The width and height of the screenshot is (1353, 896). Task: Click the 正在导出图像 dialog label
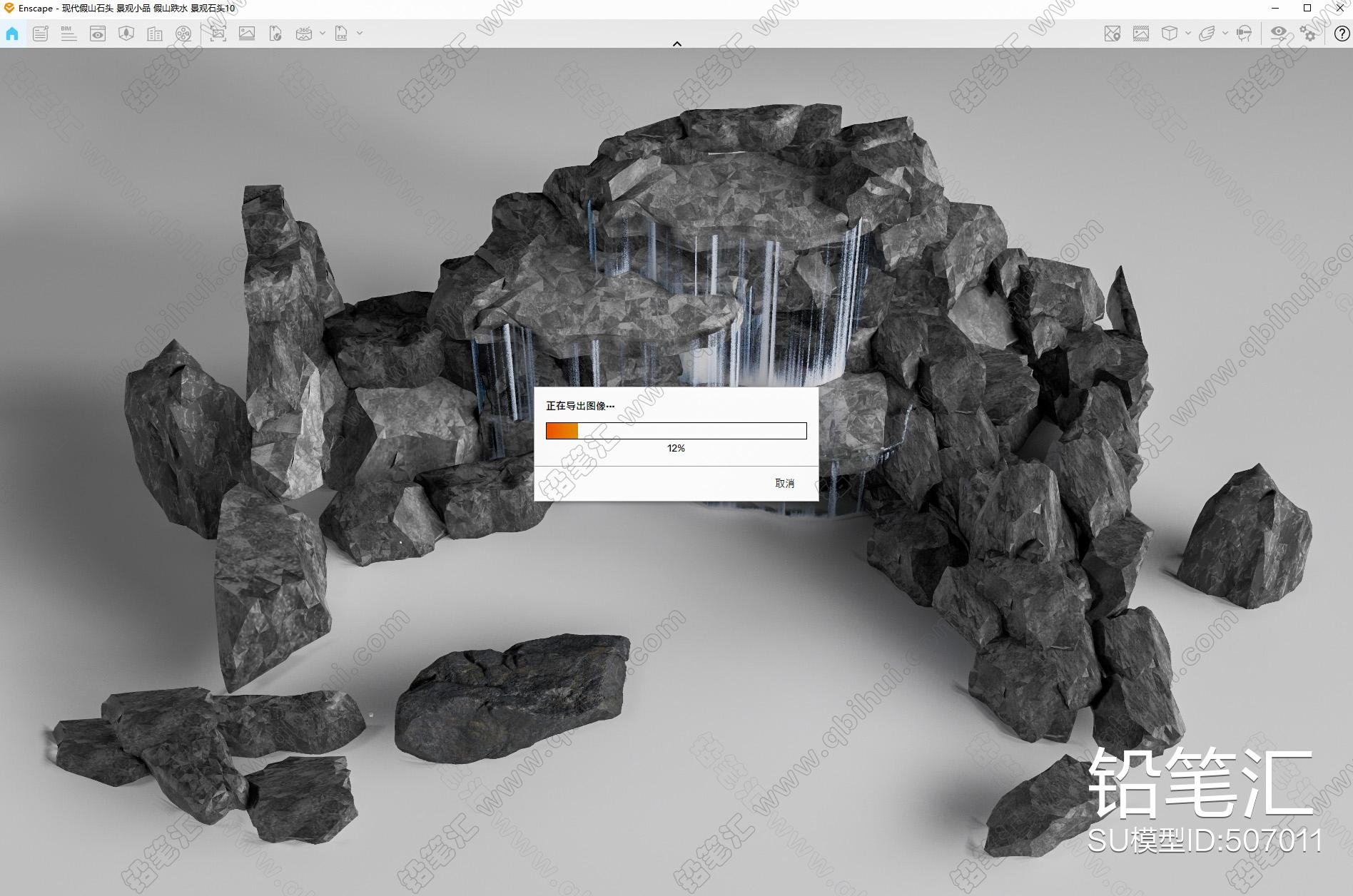pyautogui.click(x=580, y=406)
